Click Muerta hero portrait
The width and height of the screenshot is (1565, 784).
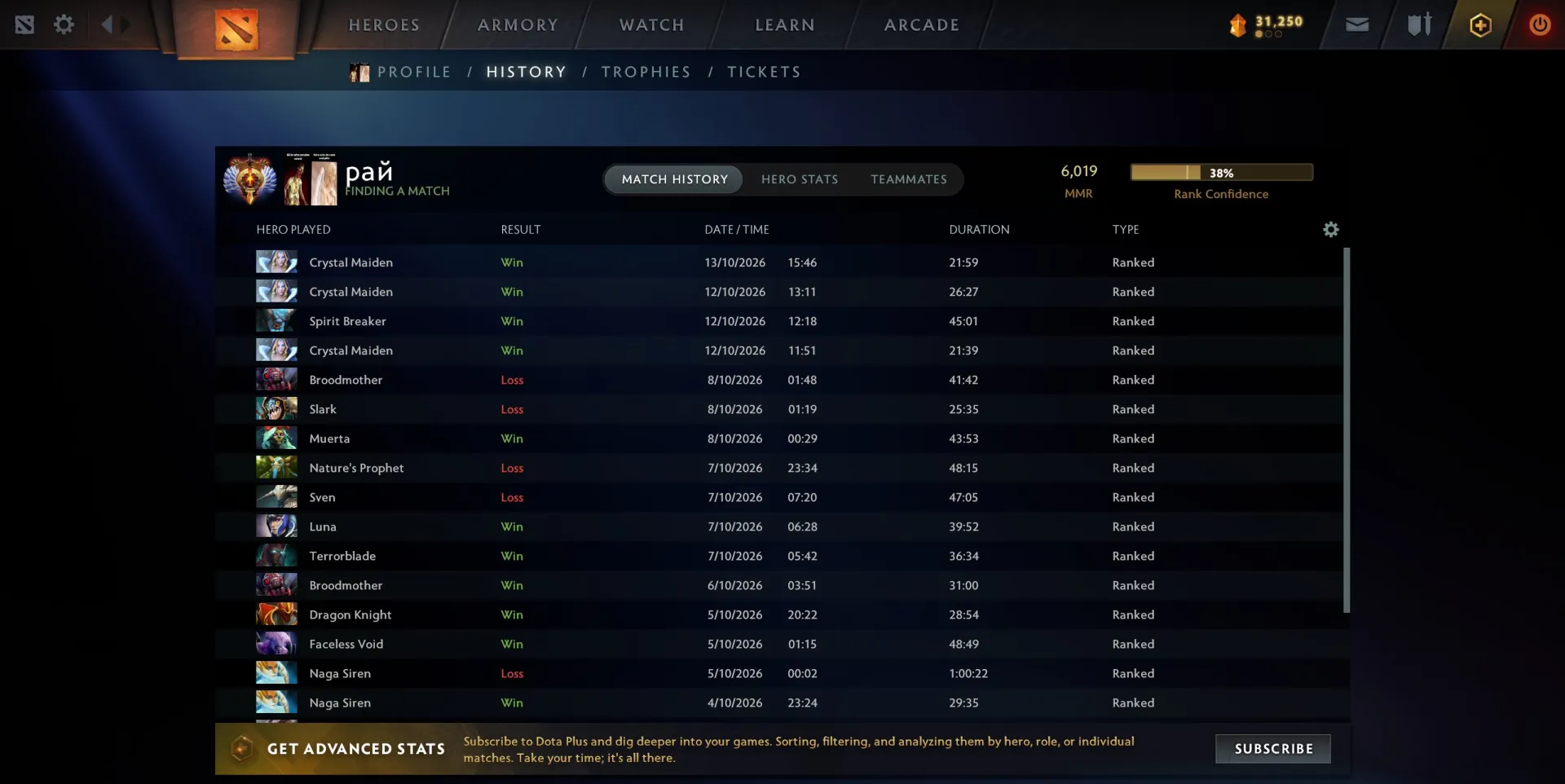pyautogui.click(x=276, y=438)
